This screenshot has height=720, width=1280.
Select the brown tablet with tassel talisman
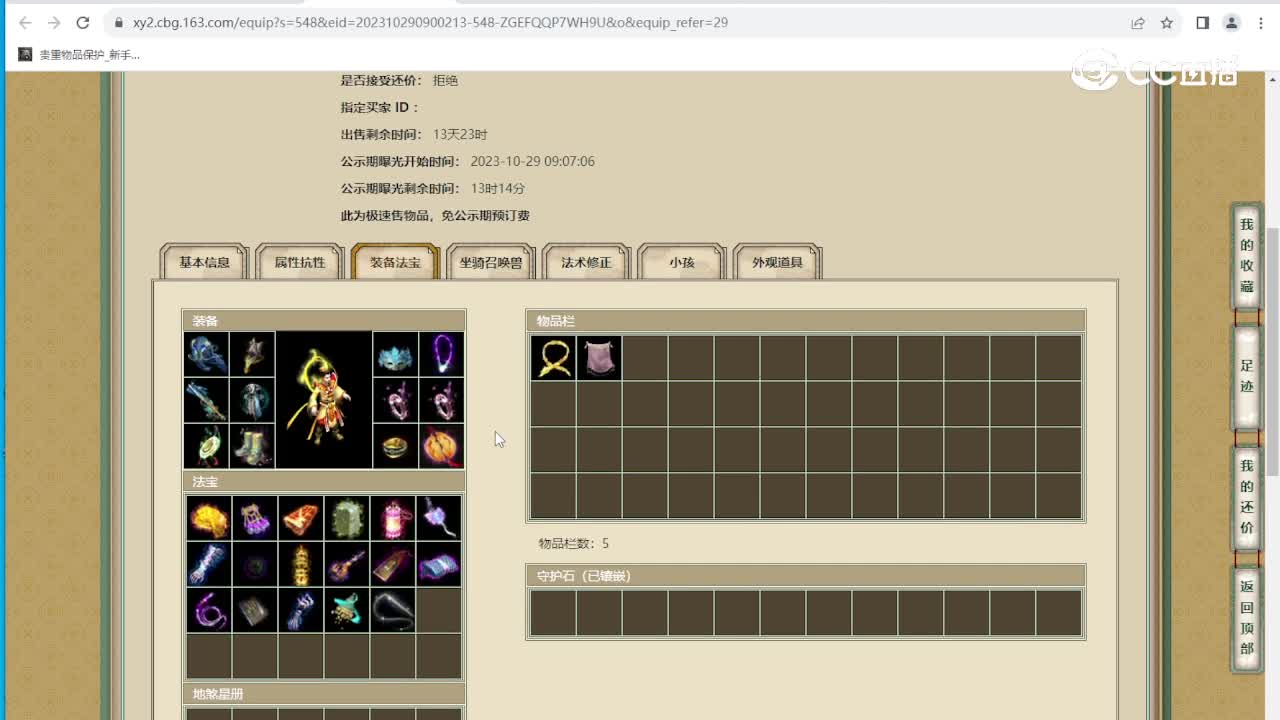pos(393,564)
